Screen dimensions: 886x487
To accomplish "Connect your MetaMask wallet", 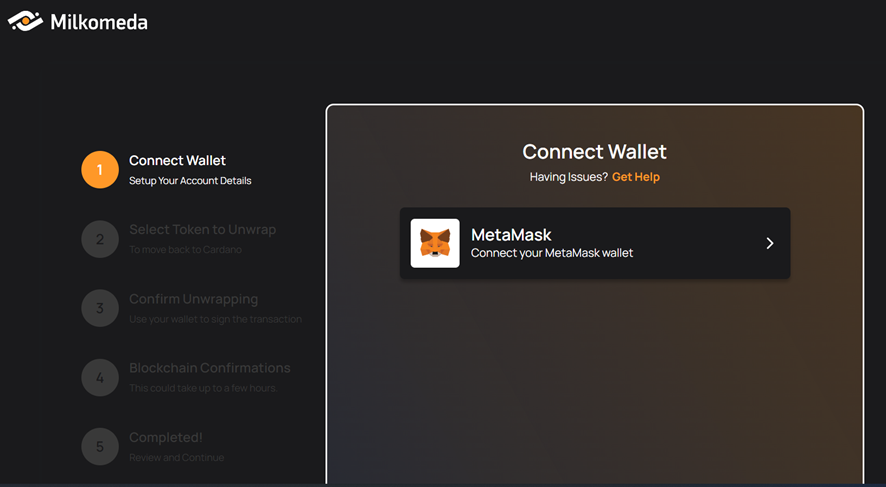I will (595, 243).
